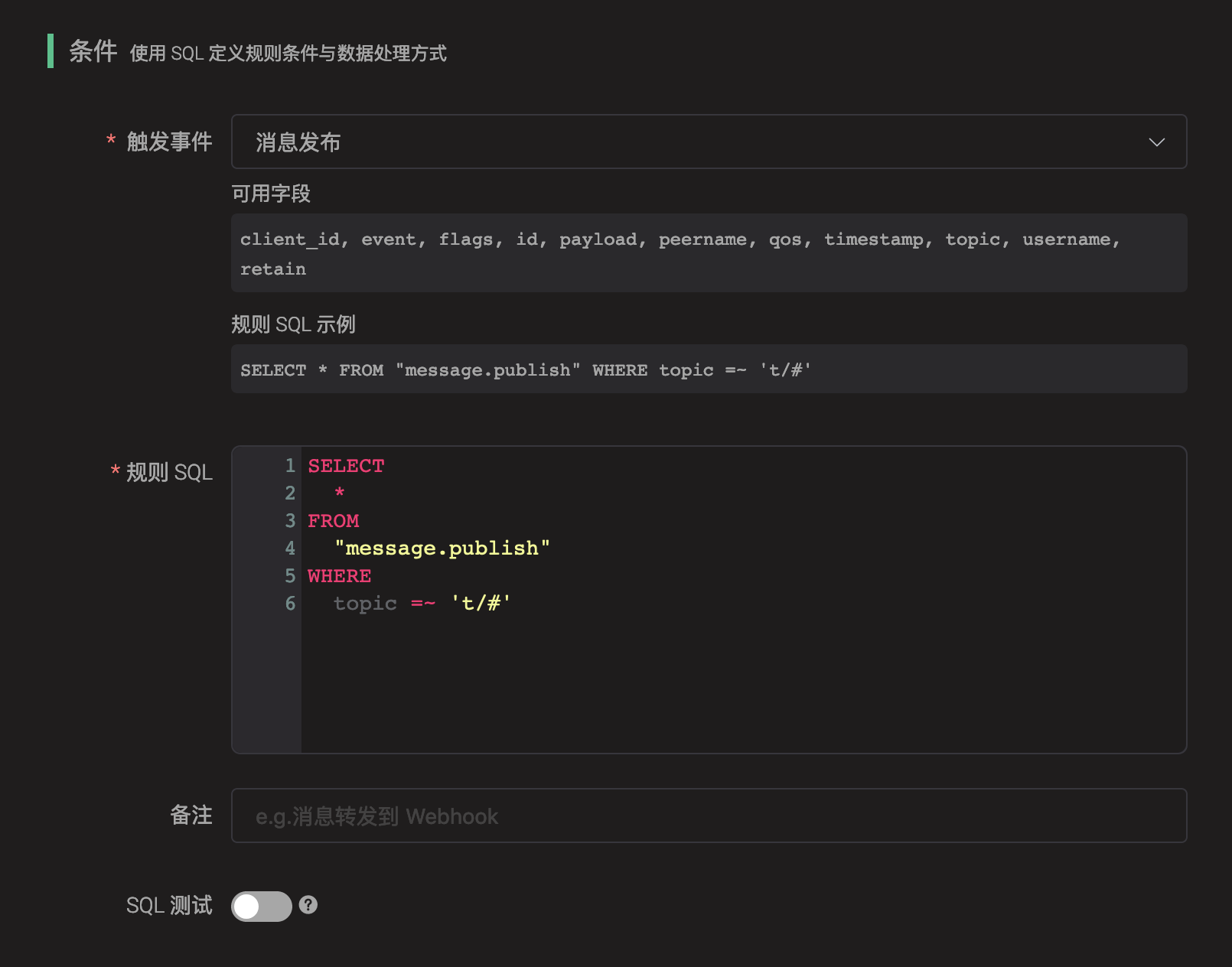The width and height of the screenshot is (1232, 967).
Task: Place cursor on SELECT keyword in editor line 1
Action: click(346, 466)
